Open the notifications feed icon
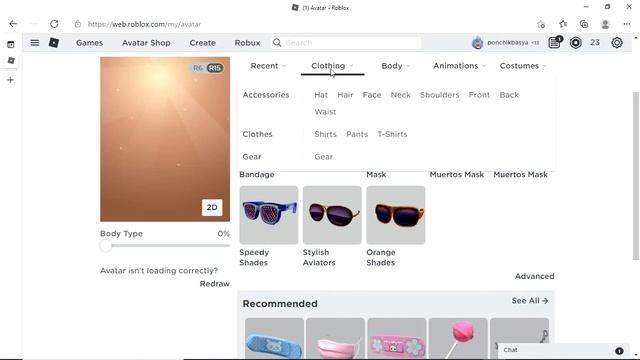 (555, 42)
